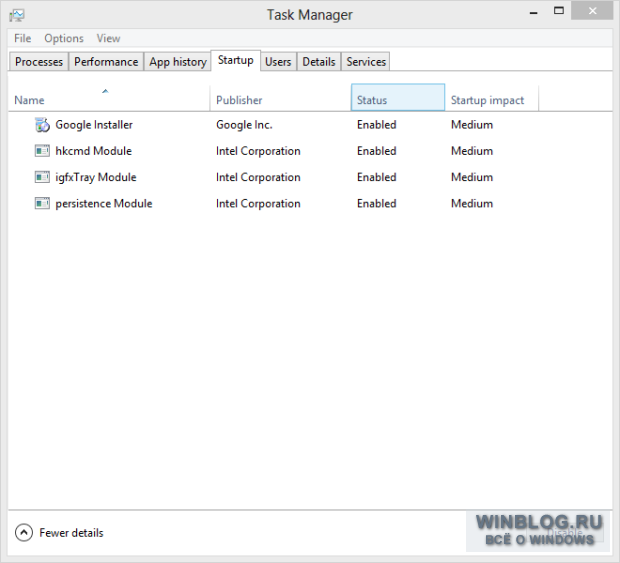Sort by the Name column header
This screenshot has width=620, height=563.
[x=109, y=98]
